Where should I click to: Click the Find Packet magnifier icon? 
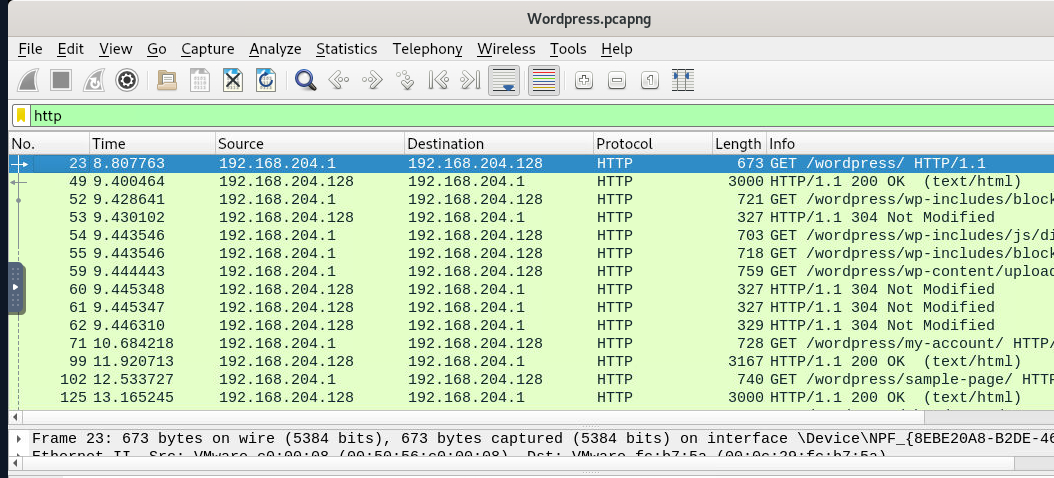coord(306,81)
